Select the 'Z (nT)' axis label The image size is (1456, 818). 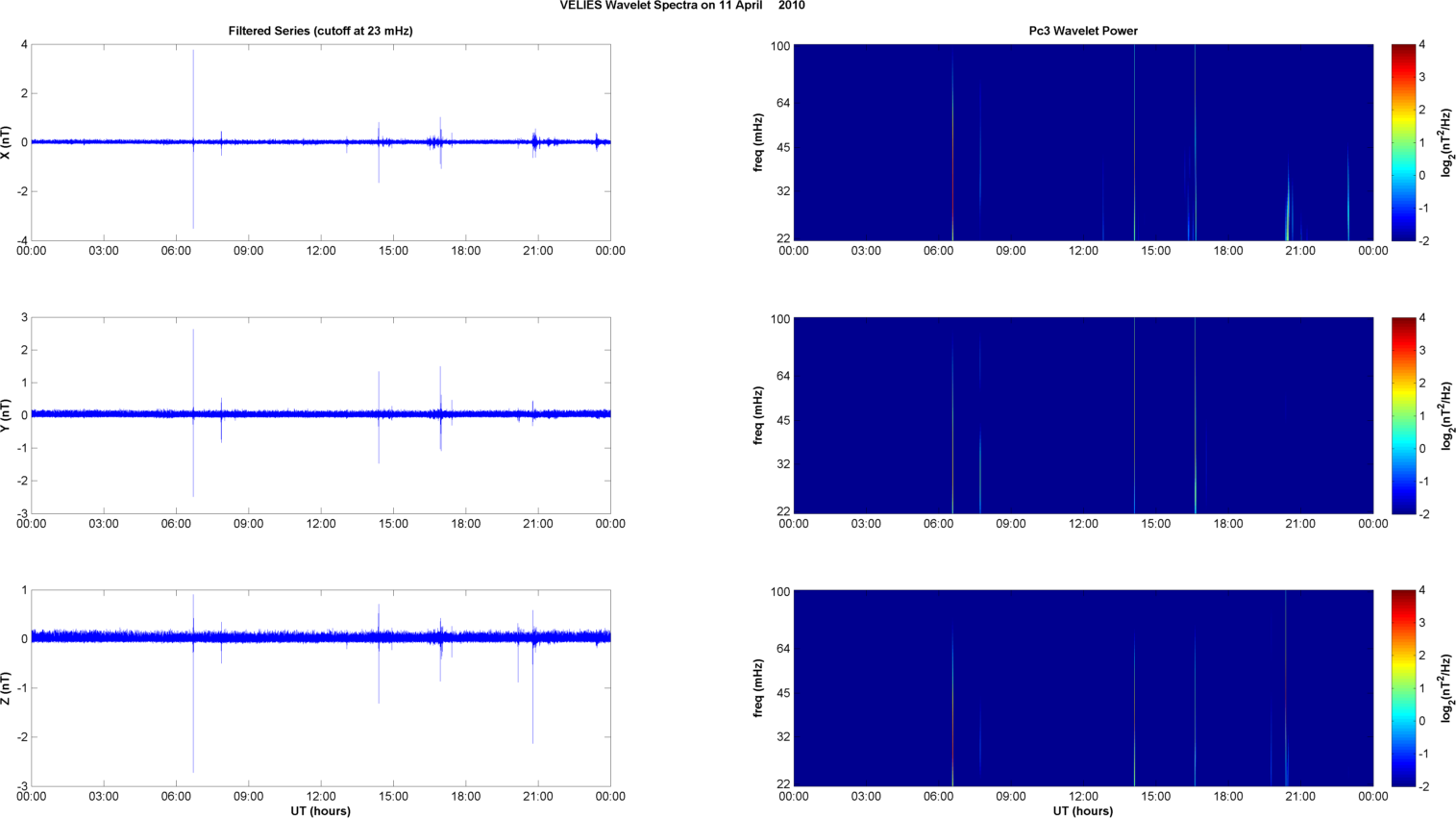(7, 688)
